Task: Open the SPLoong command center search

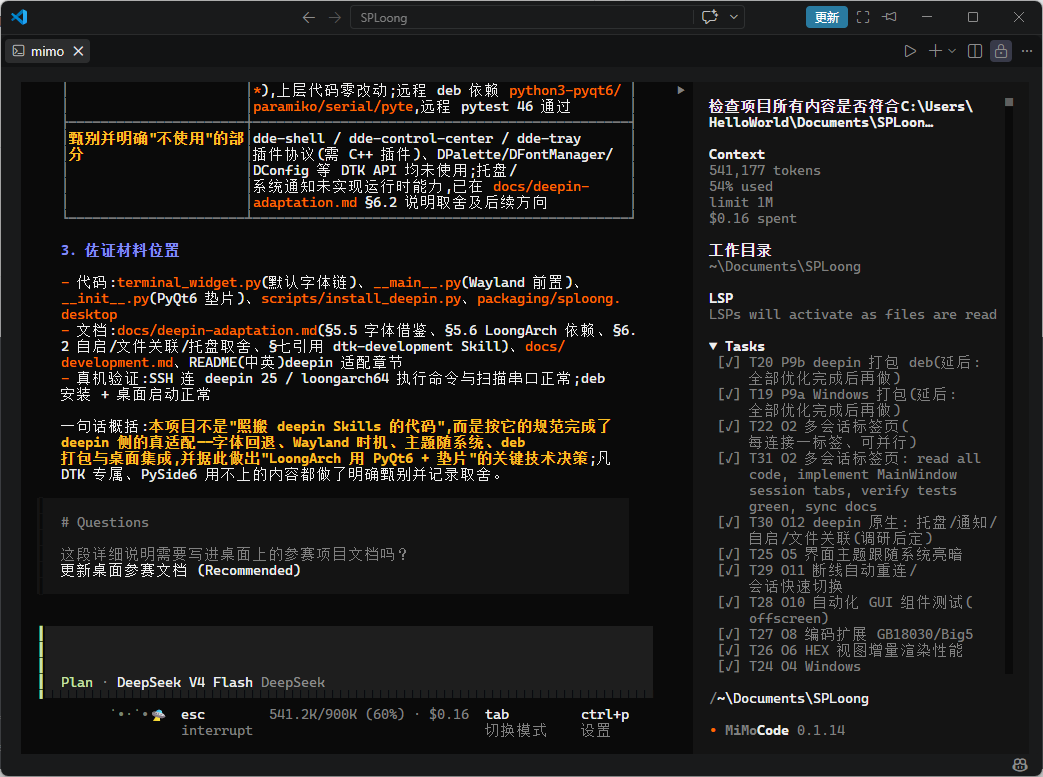Action: point(522,17)
